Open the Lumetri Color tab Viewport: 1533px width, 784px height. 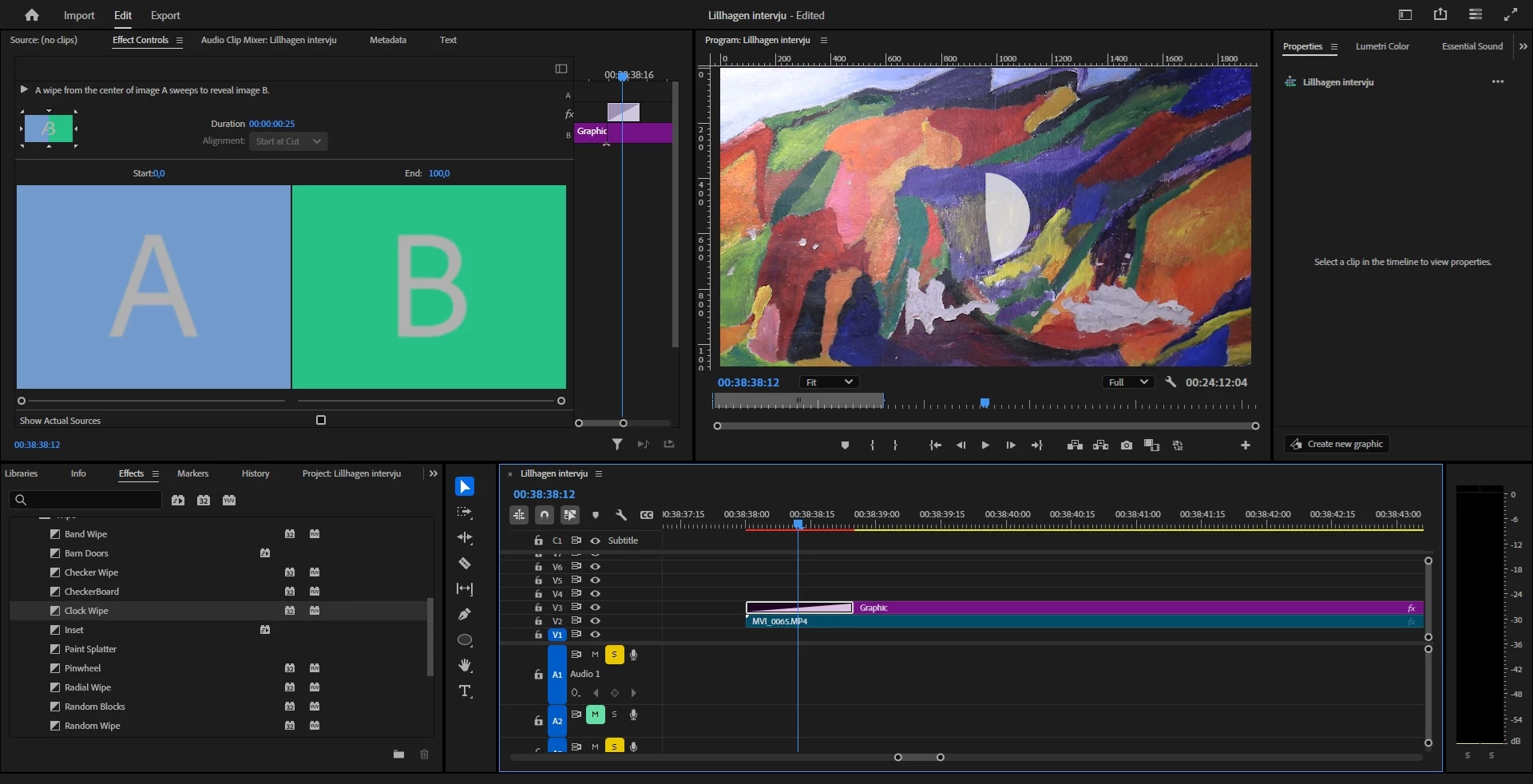[1382, 46]
